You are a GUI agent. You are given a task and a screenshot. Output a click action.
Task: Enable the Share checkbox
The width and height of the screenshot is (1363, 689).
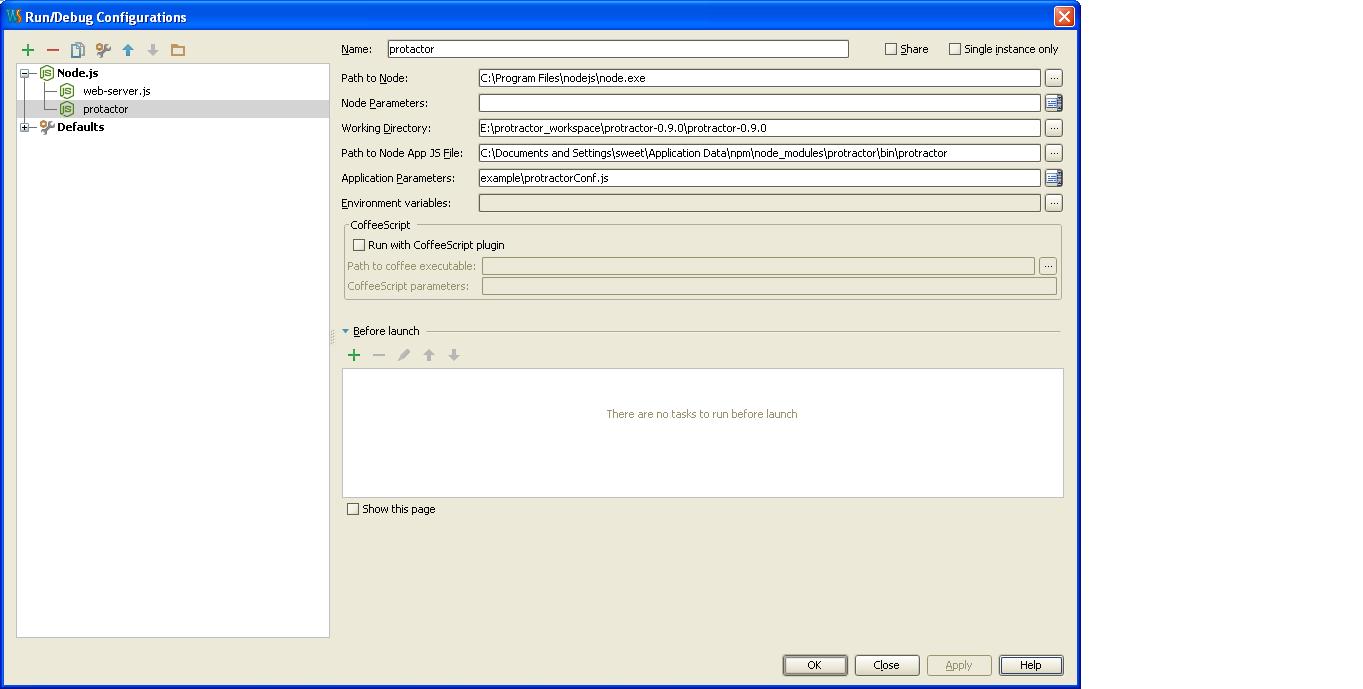[x=891, y=49]
